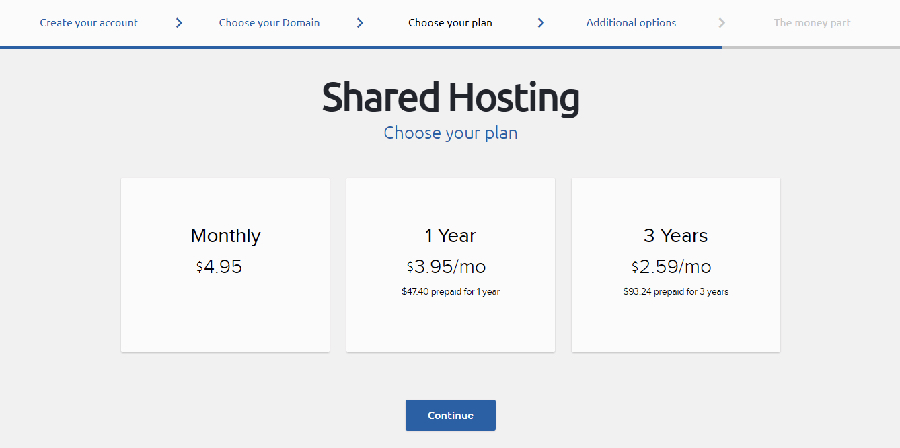Click the $4.95 monthly price
Viewport: 900px width, 448px height.
220,267
